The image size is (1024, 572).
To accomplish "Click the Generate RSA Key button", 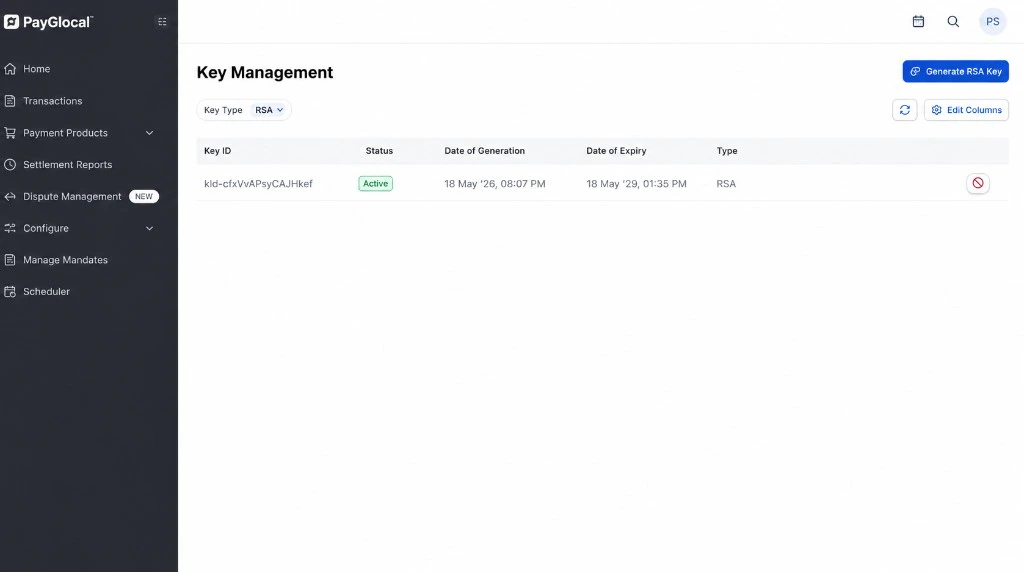I will tap(955, 71).
